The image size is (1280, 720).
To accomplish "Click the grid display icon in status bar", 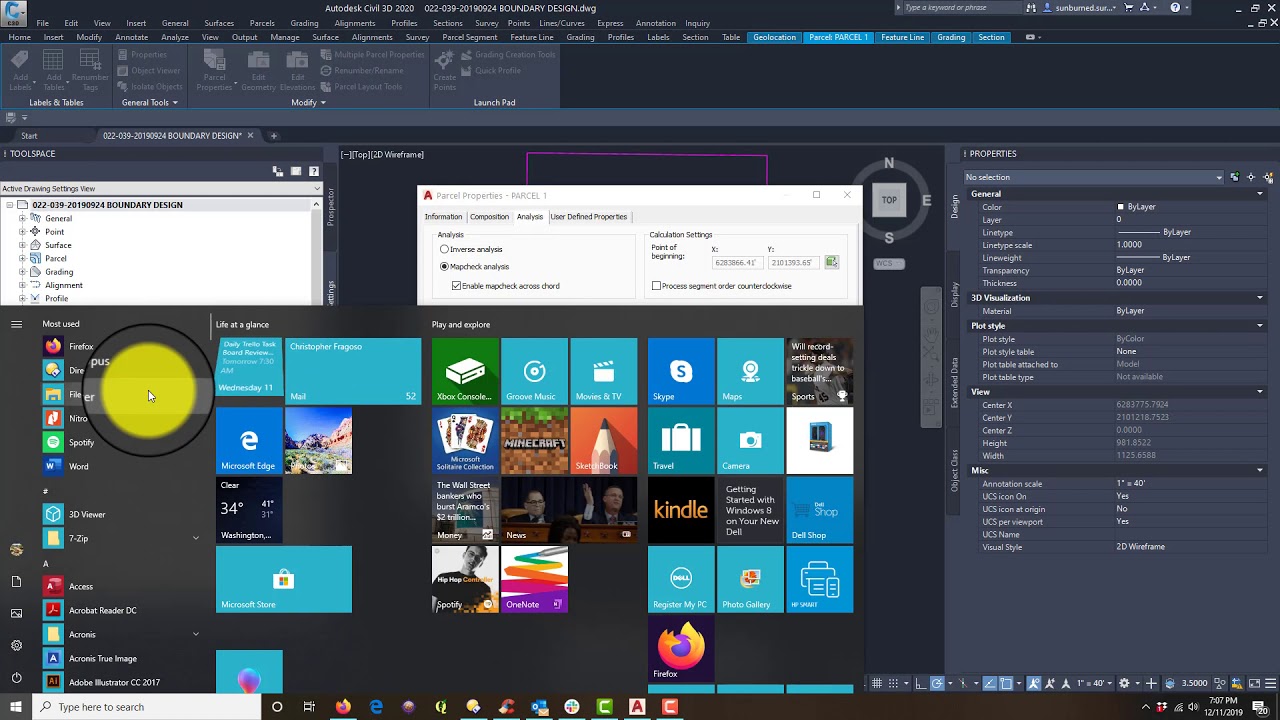I will 877,683.
